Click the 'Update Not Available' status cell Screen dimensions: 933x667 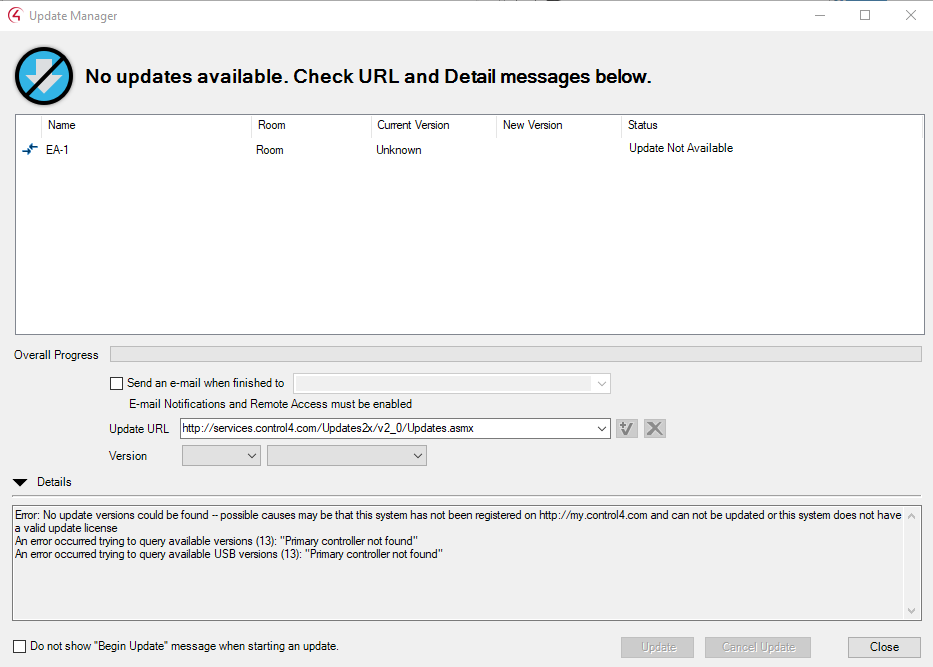[x=681, y=148]
